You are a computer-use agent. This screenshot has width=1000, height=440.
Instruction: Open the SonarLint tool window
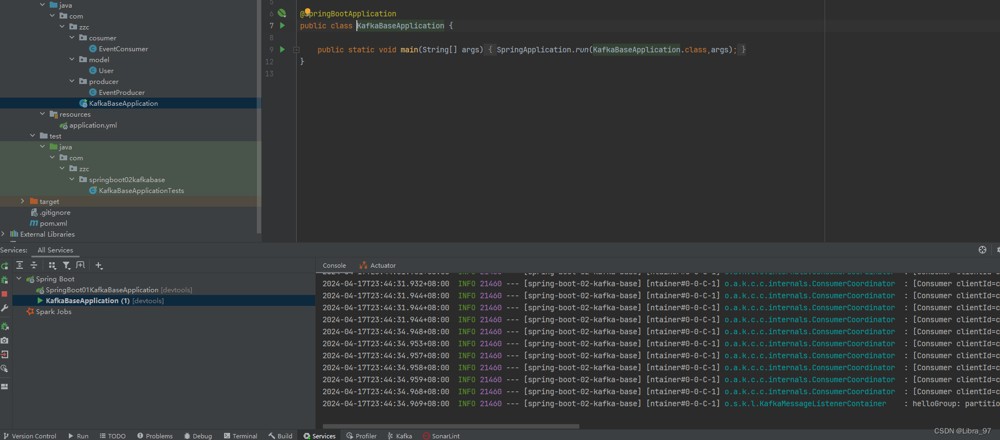pyautogui.click(x=441, y=436)
